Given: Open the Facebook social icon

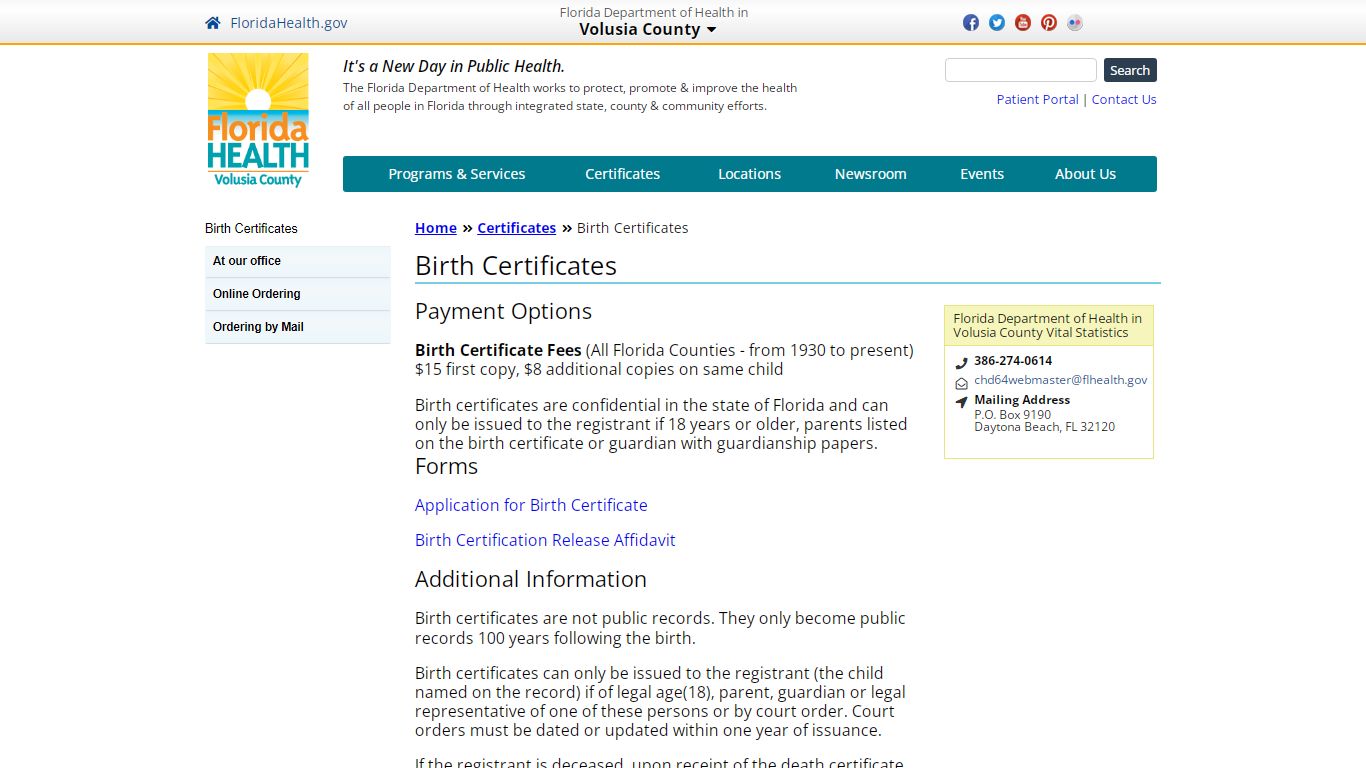Looking at the screenshot, I should tap(971, 23).
